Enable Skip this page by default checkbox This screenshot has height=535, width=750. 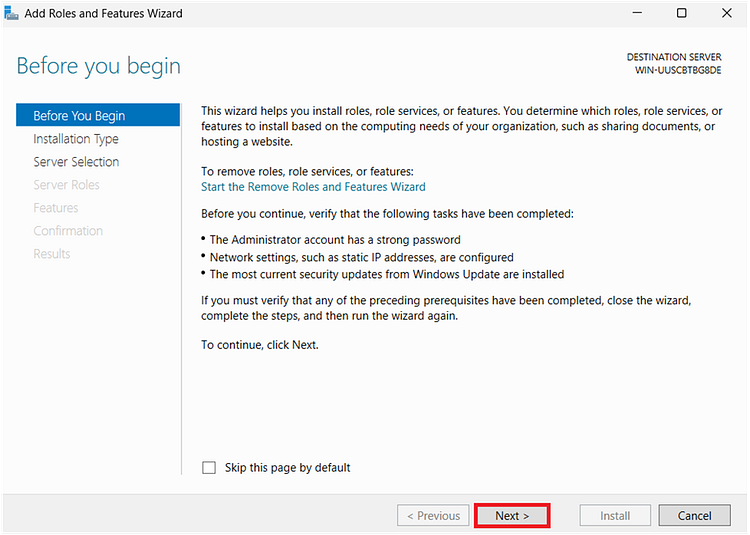(209, 467)
